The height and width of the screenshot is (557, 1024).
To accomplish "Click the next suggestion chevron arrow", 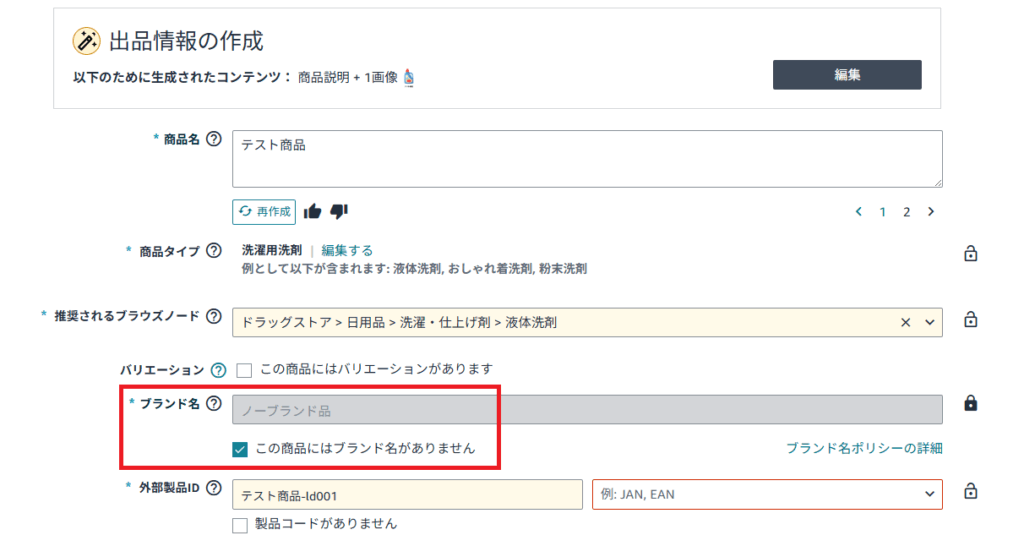I will tap(931, 212).
